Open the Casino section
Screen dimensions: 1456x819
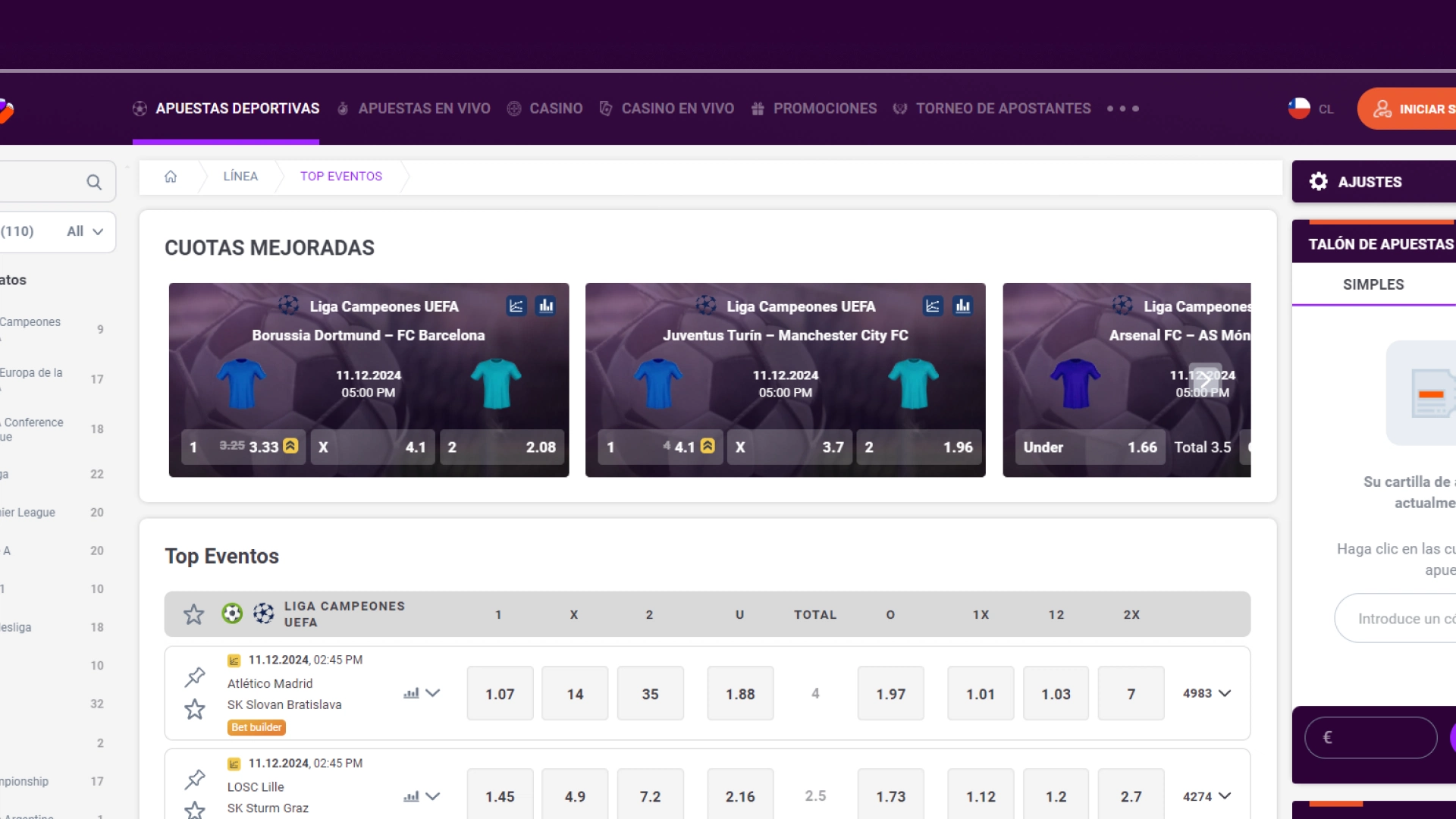coord(544,108)
